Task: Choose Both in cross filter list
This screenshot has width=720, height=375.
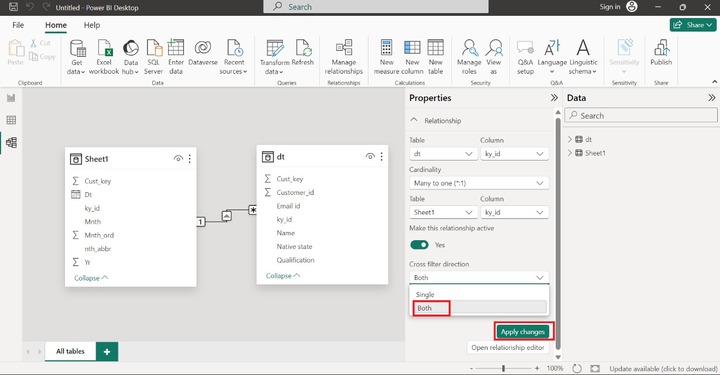Action: coord(479,308)
